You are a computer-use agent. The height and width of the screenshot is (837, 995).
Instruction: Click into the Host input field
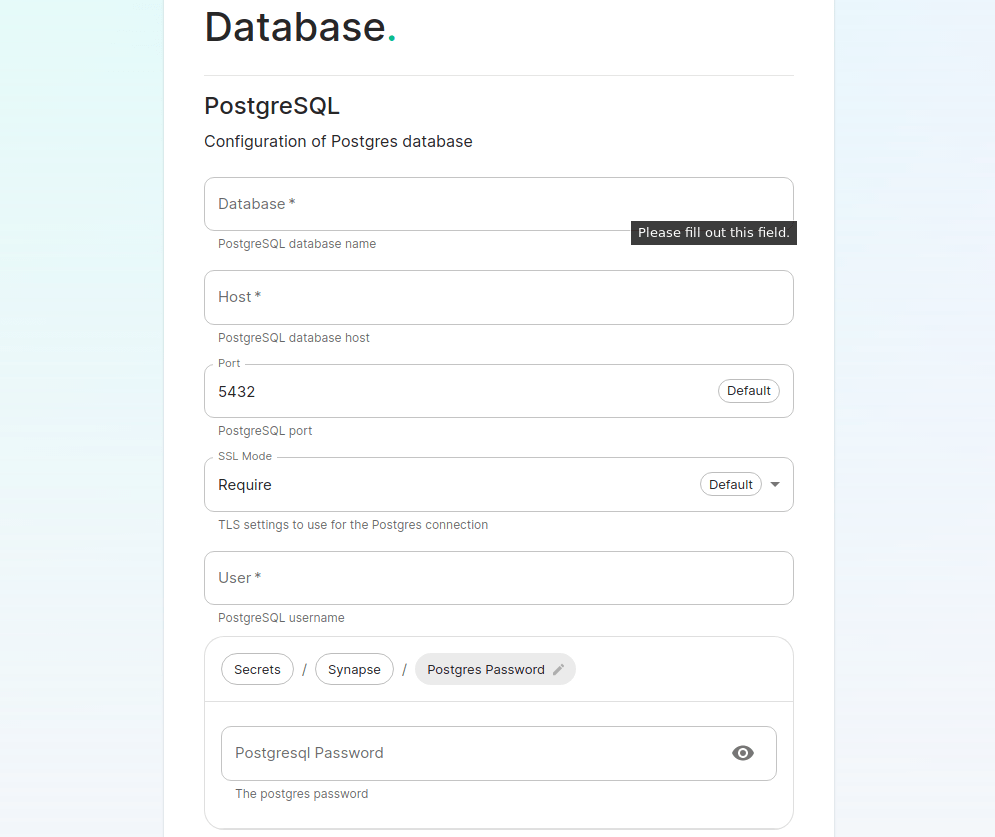(498, 297)
